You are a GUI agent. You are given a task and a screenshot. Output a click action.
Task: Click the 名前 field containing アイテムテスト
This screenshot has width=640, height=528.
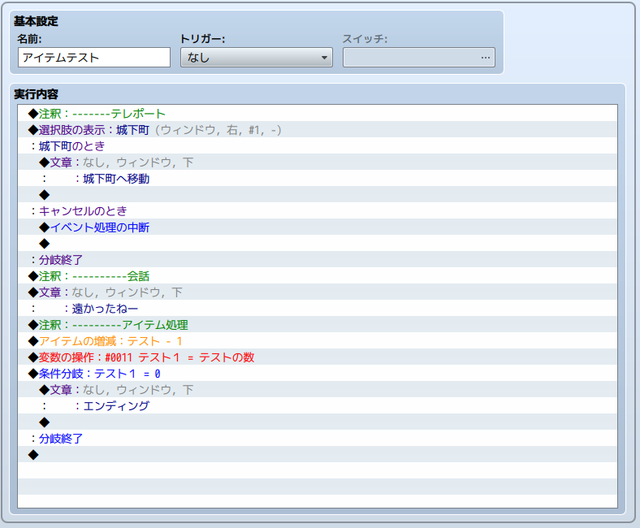(94, 58)
